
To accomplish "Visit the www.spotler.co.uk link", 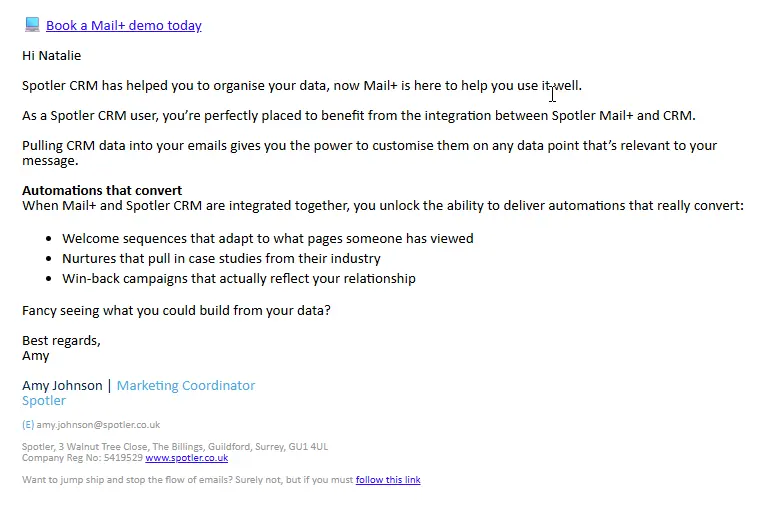I will pos(186,458).
